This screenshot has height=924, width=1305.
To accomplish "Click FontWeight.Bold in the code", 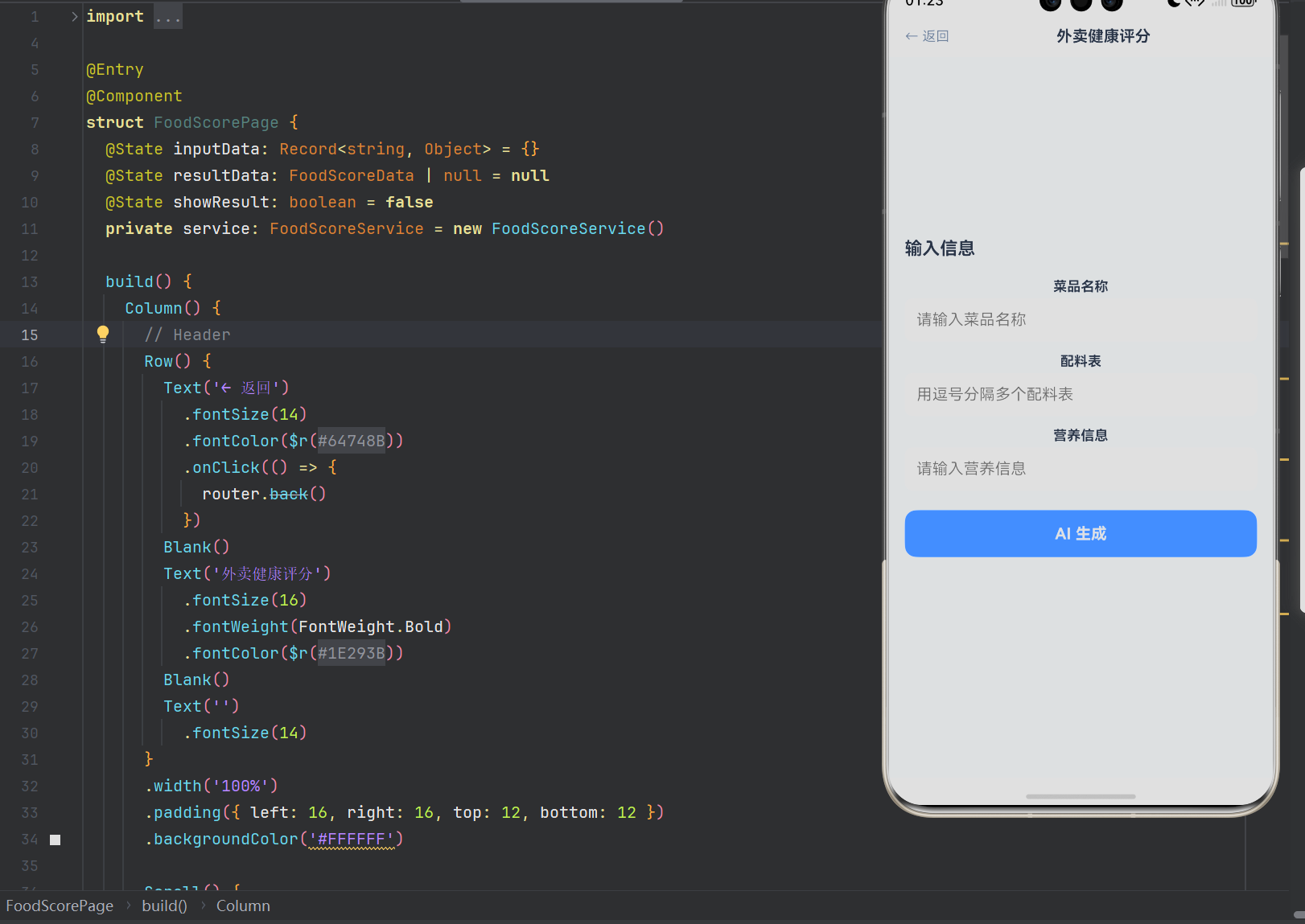I will tap(371, 626).
